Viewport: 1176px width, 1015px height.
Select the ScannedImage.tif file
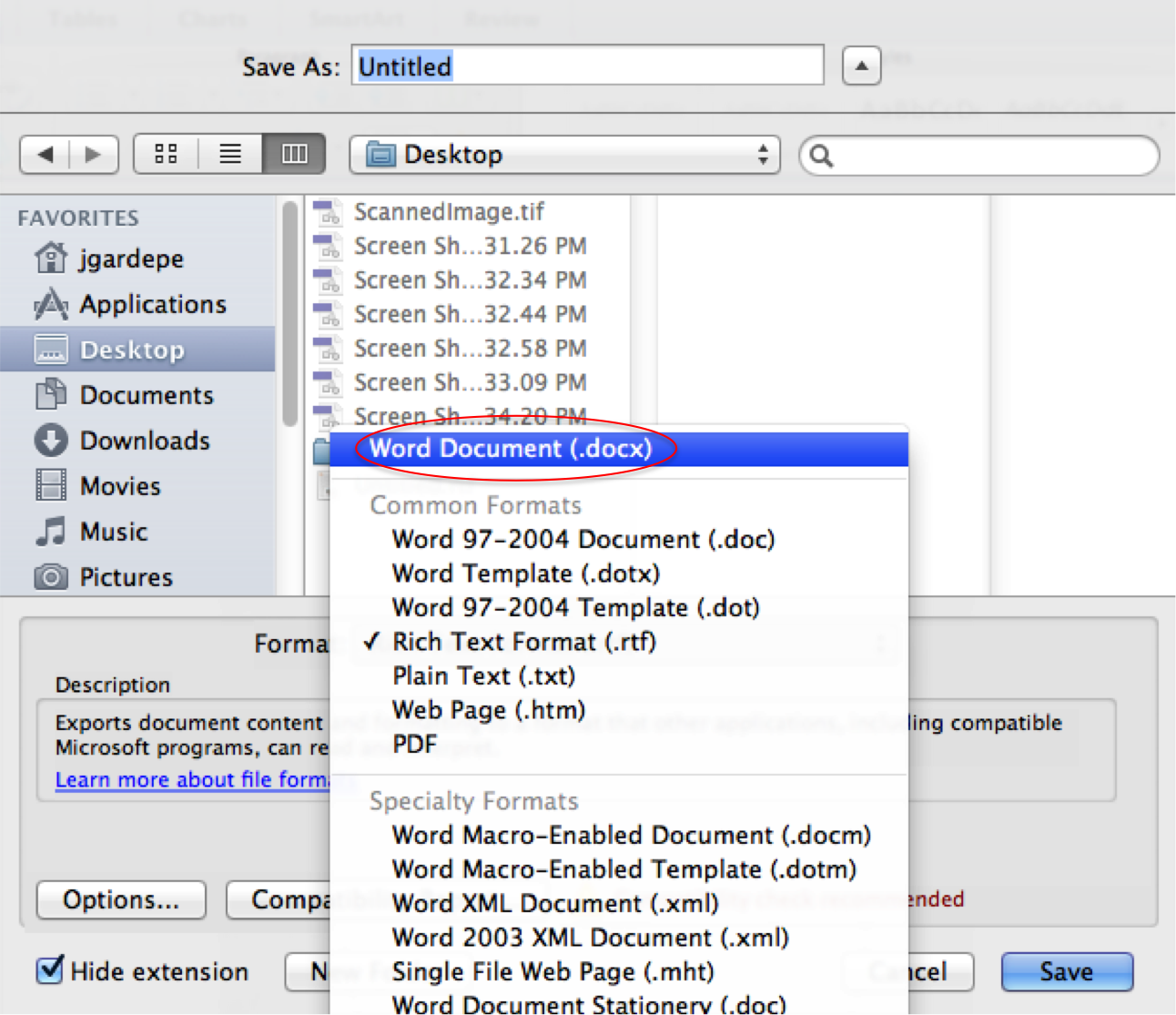click(468, 212)
